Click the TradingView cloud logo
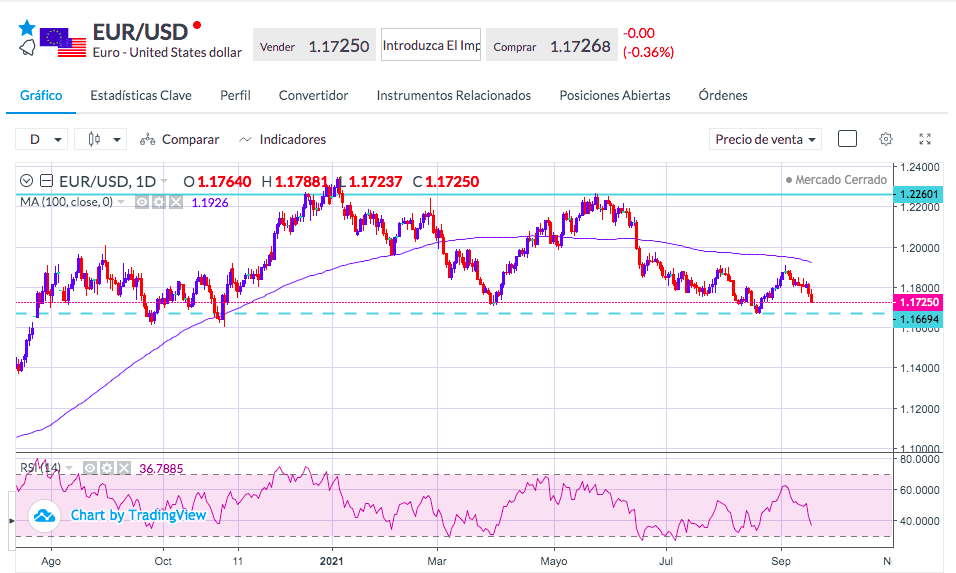The width and height of the screenshot is (956, 573). click(45, 516)
